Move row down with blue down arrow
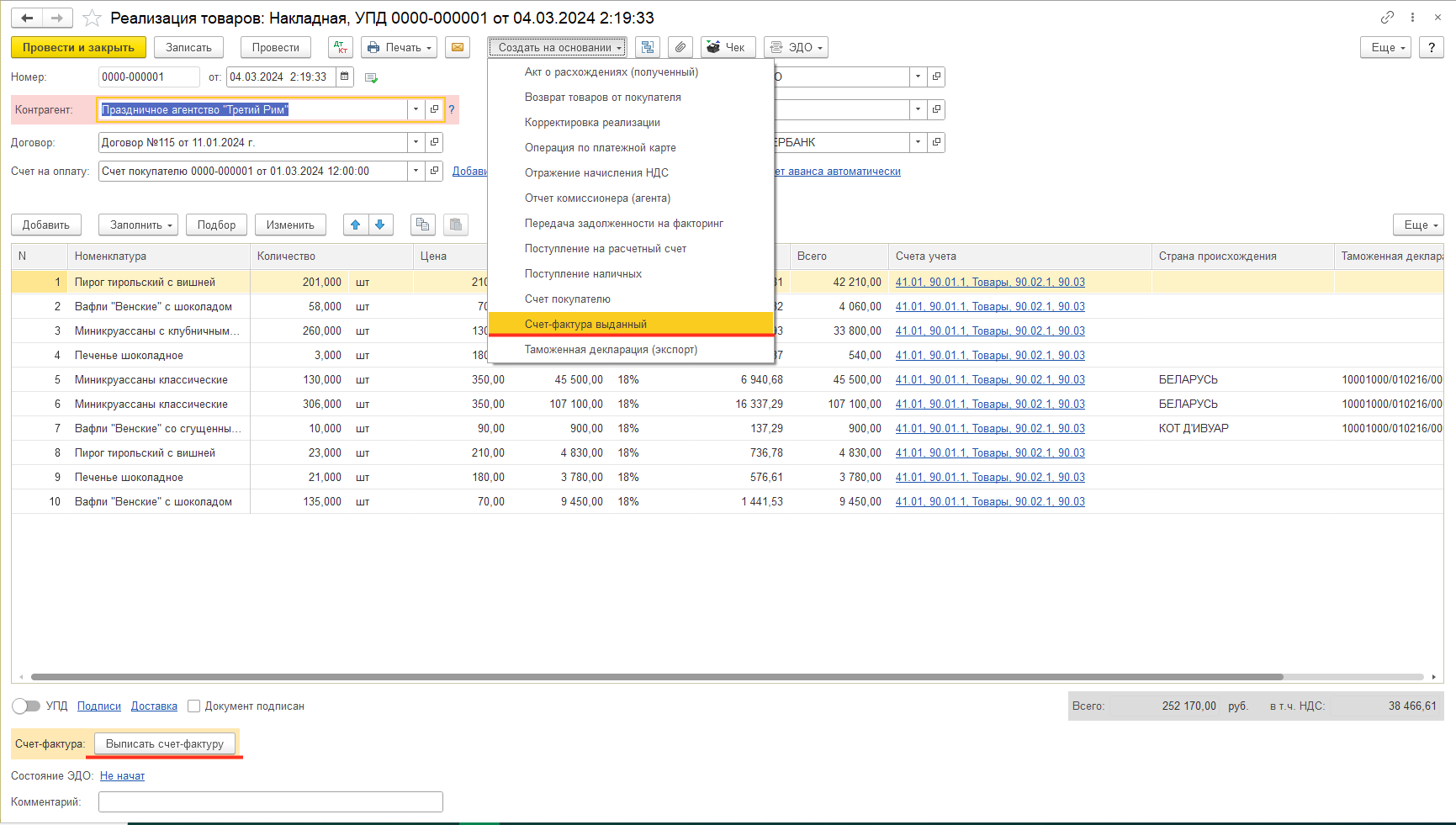Screen dimensions: 1456x825 pos(380,225)
